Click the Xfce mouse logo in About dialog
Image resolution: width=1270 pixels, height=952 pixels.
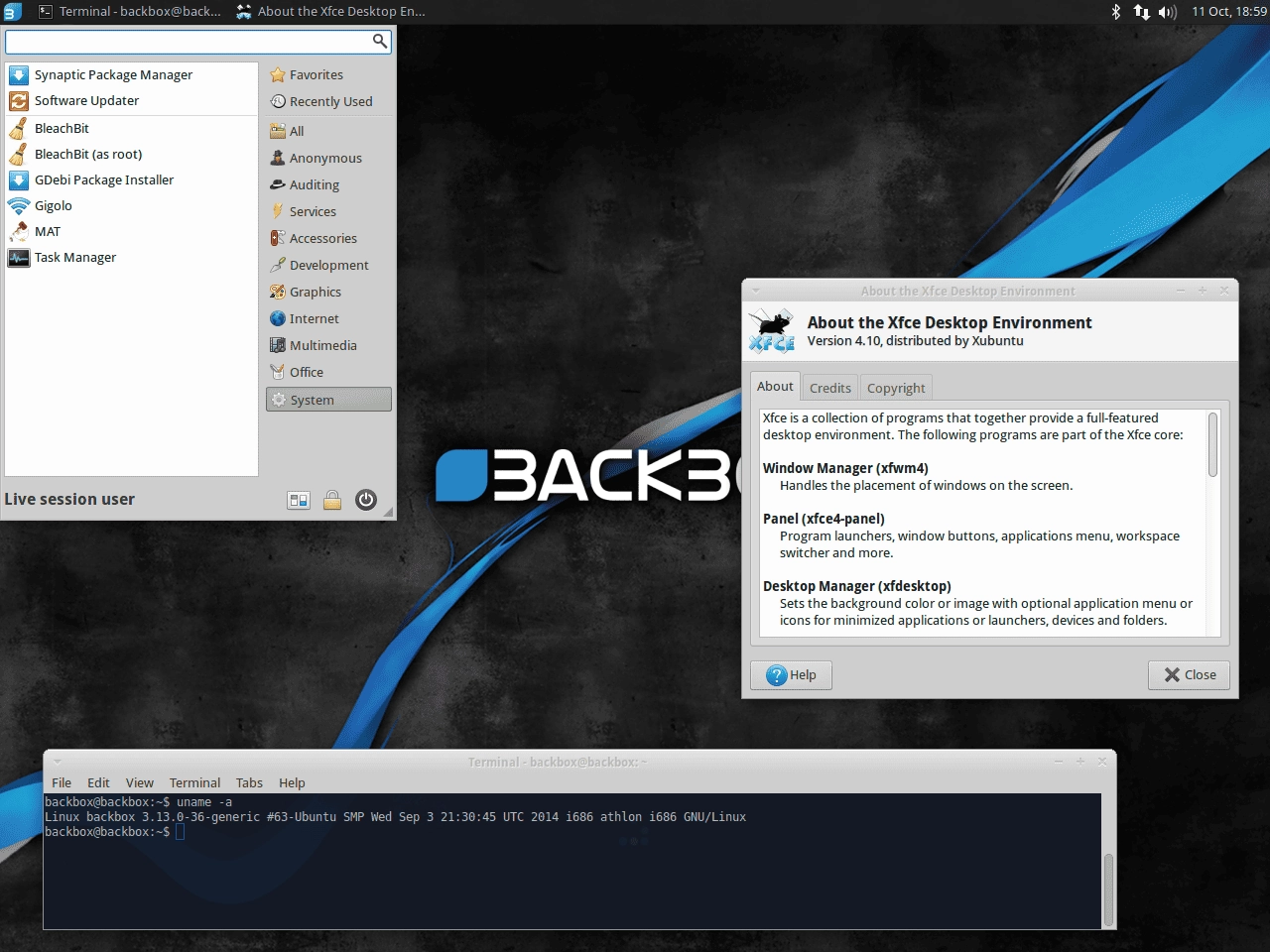coord(772,331)
